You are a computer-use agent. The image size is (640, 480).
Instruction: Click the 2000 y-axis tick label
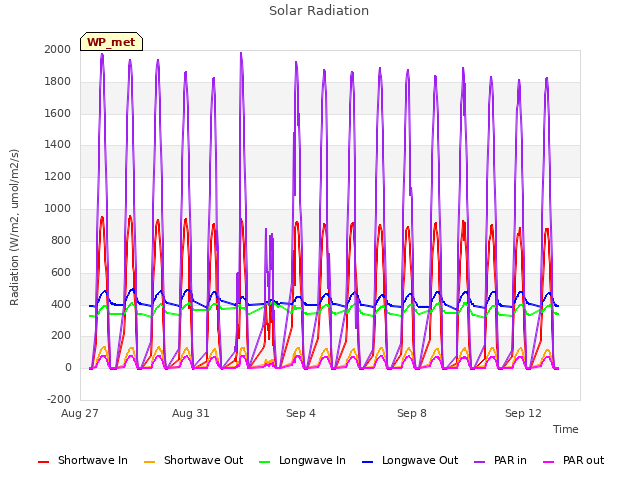coord(58,49)
